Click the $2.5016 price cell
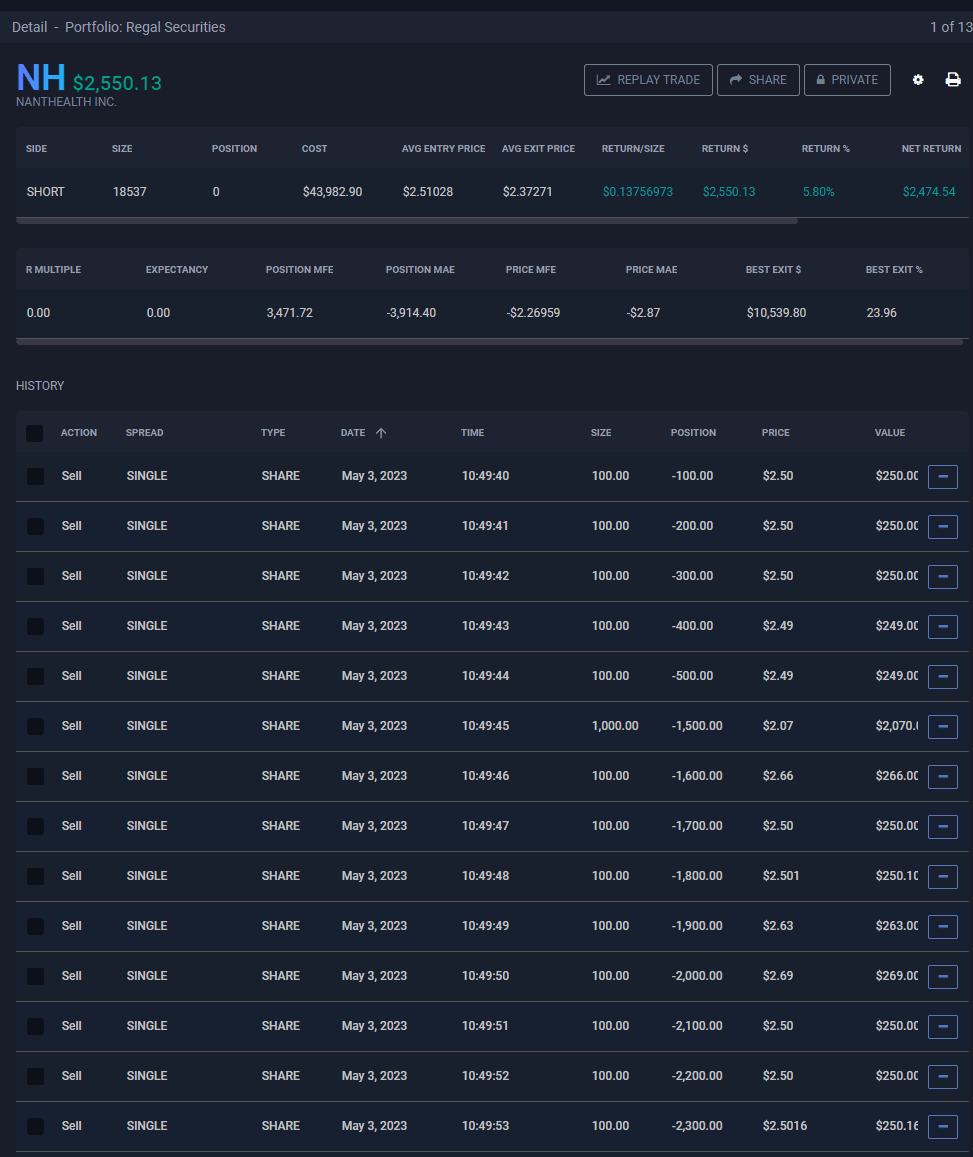Viewport: 973px width, 1157px height. coord(785,1126)
